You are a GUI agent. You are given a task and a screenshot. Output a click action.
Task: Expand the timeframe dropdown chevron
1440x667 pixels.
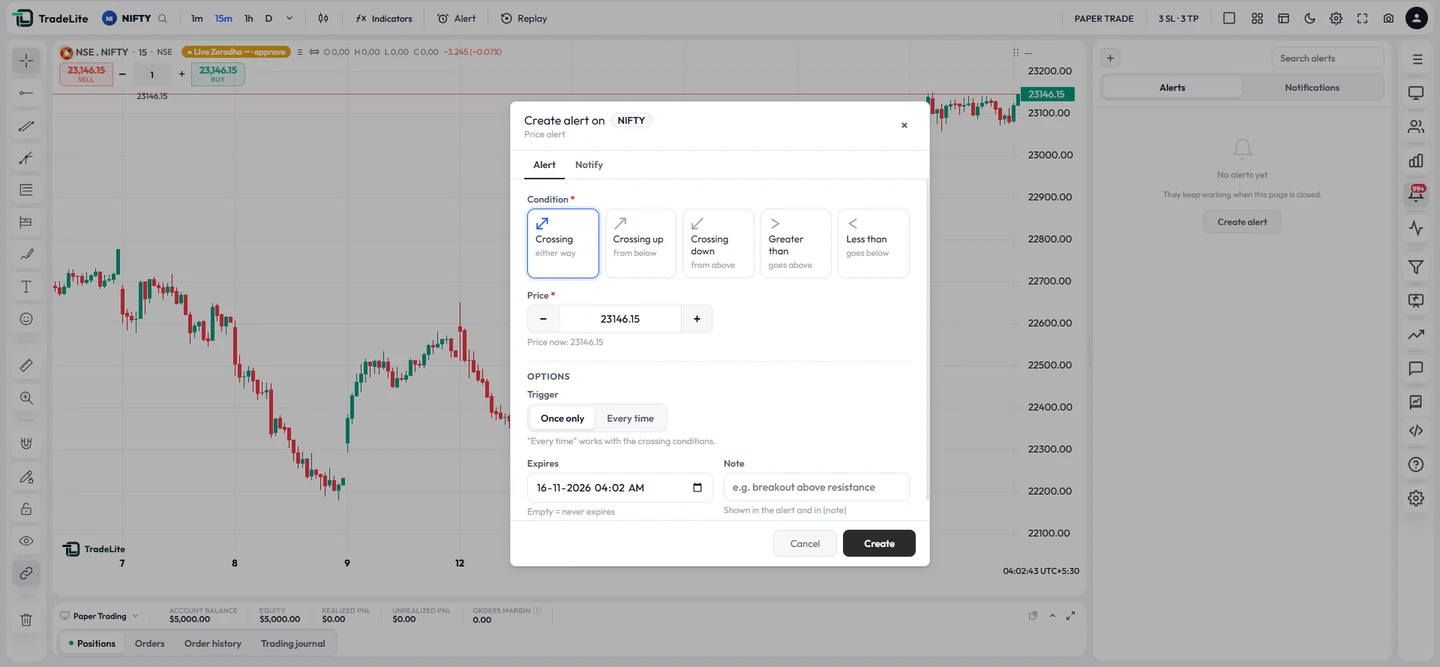[x=290, y=18]
